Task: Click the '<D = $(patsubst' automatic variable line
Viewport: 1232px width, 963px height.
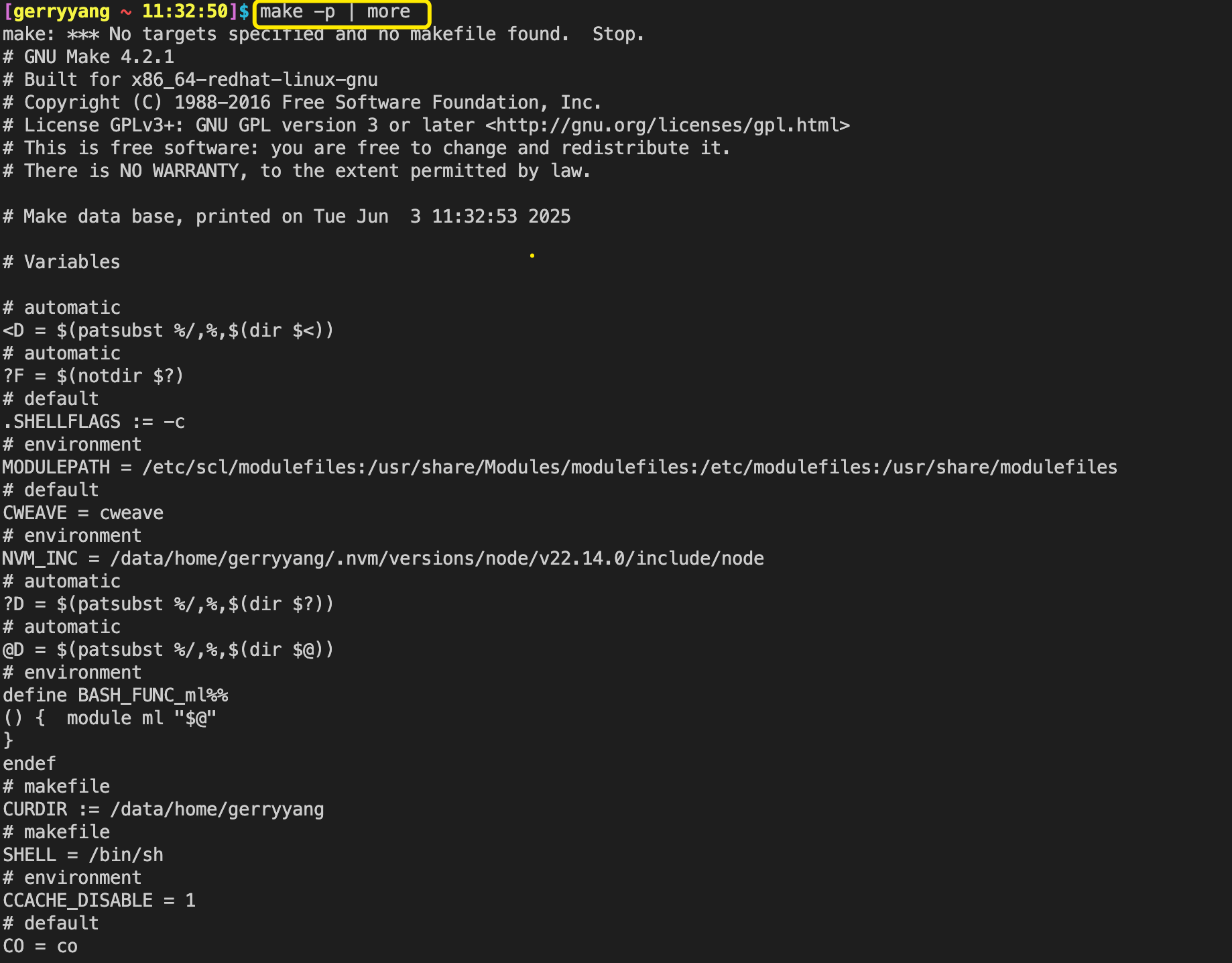Action: click(168, 331)
